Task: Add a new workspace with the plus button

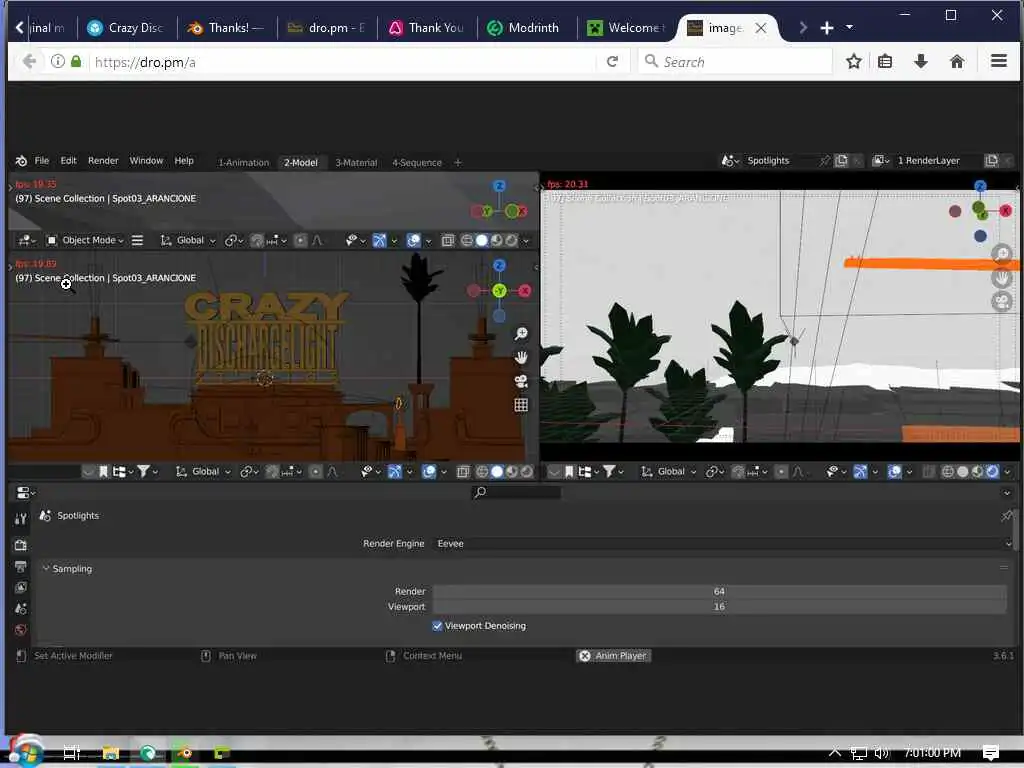Action: (458, 163)
